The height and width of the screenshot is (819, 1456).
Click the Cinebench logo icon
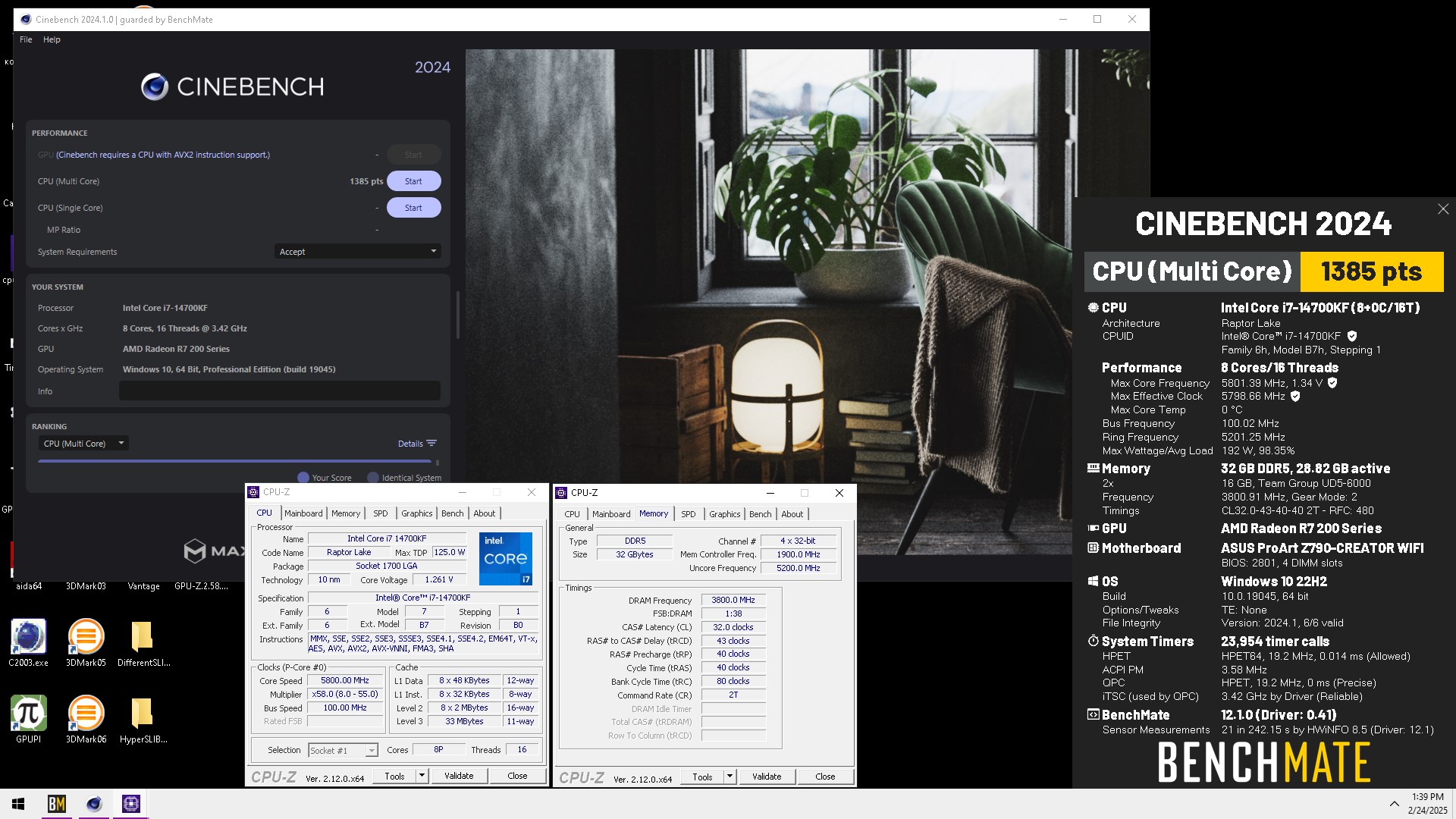coord(155,87)
